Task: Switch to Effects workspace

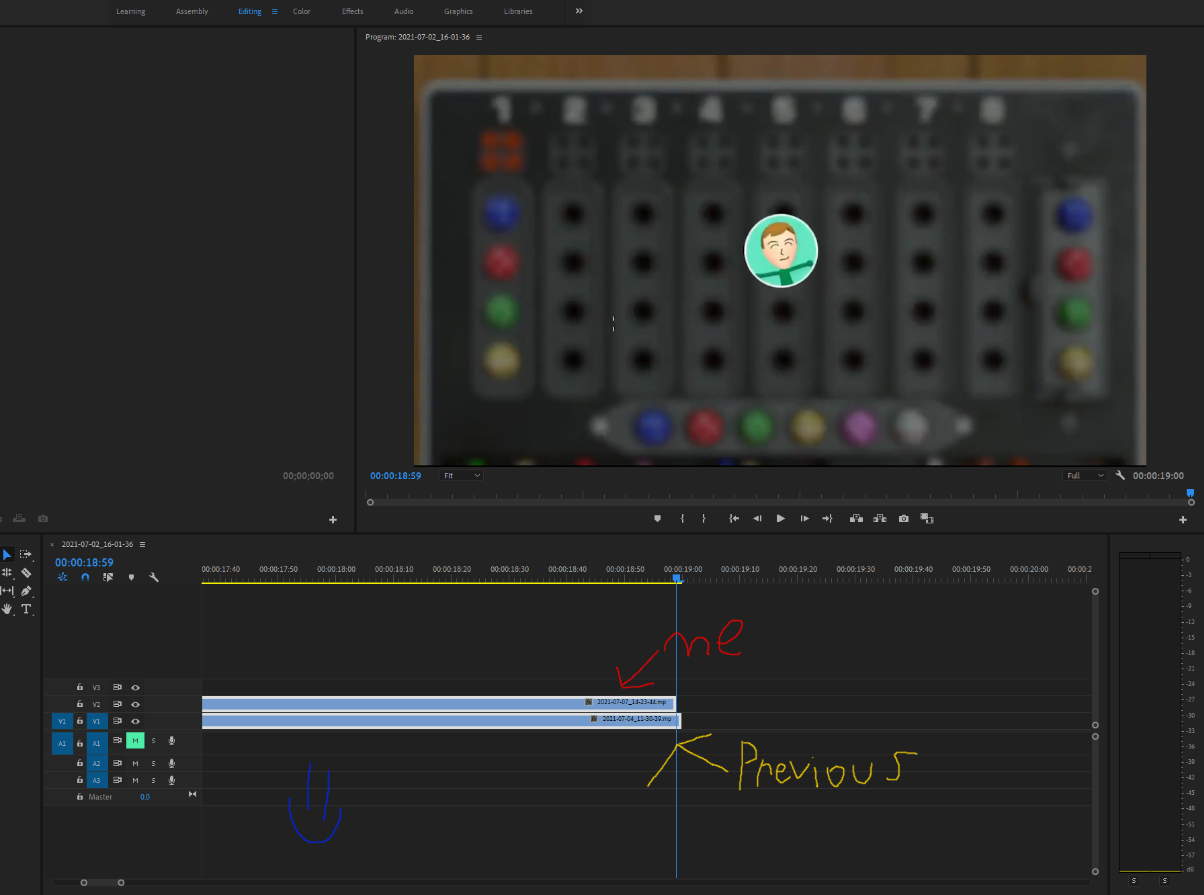Action: [x=352, y=11]
